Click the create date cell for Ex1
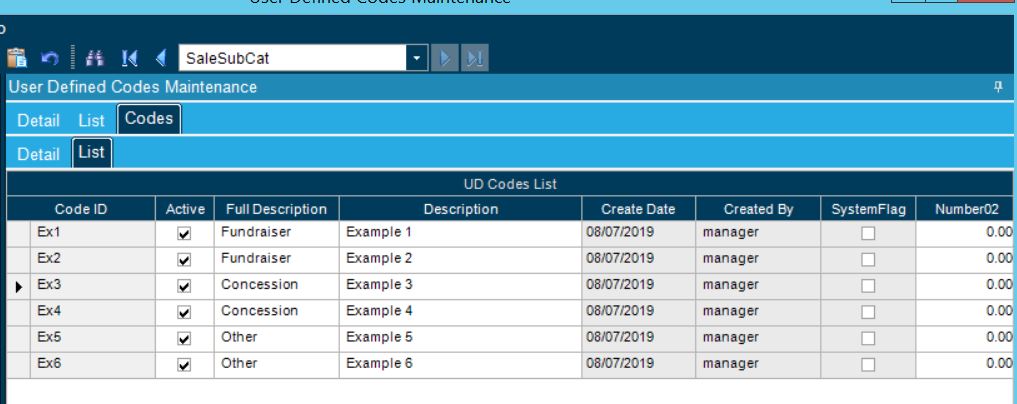Viewport: 1017px width, 404px height. point(639,233)
